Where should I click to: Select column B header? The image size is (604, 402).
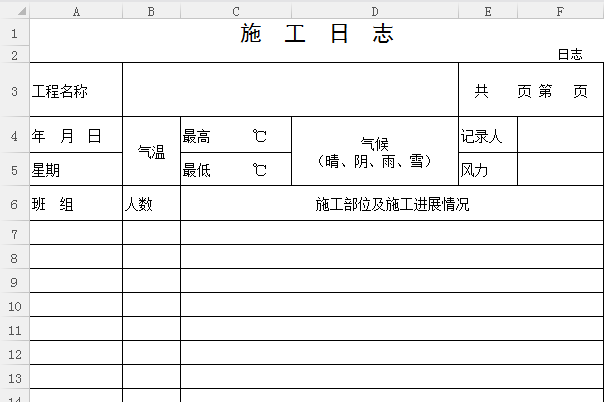151,10
